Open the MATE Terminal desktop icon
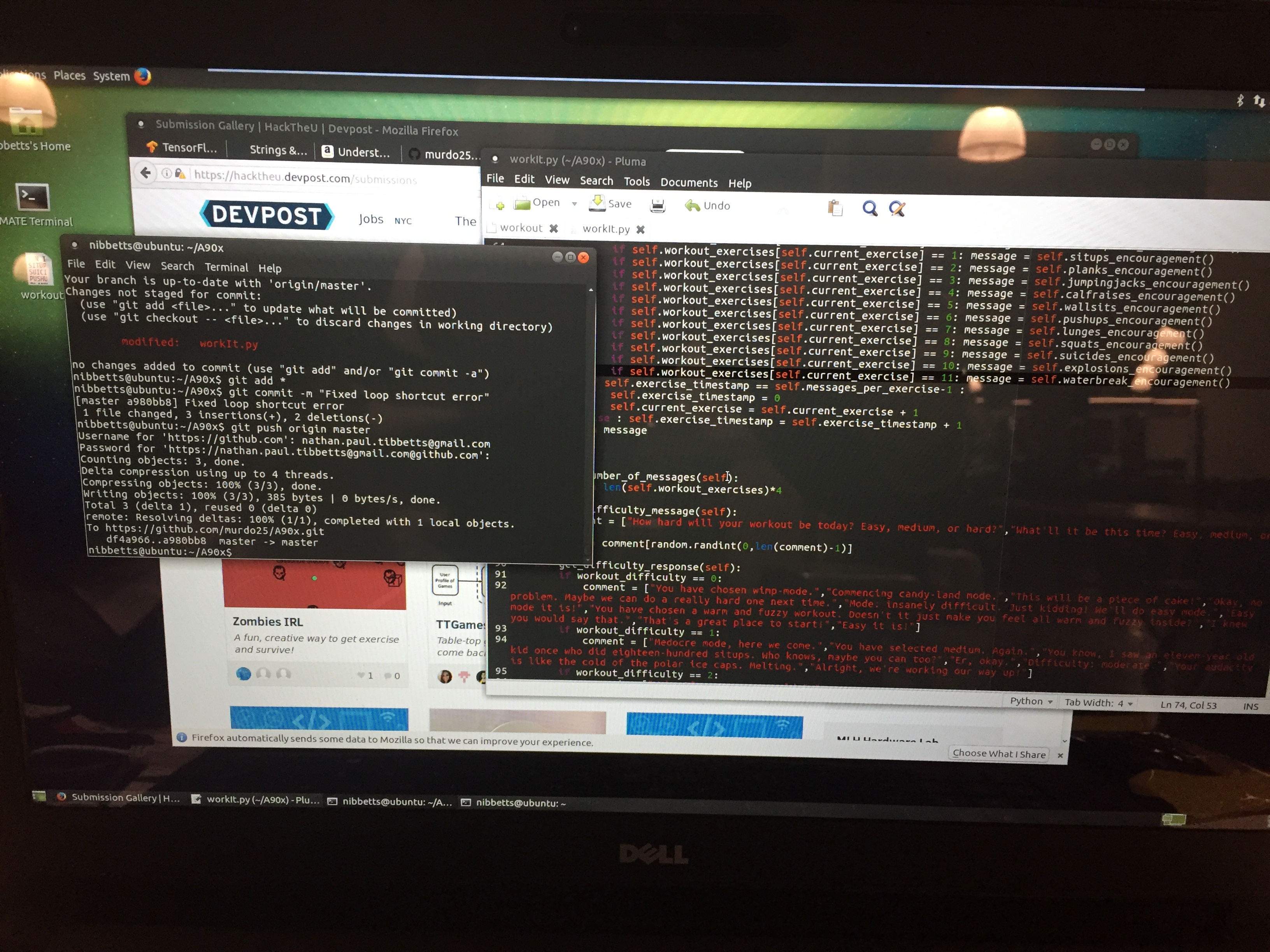The width and height of the screenshot is (1270, 952). point(32,198)
